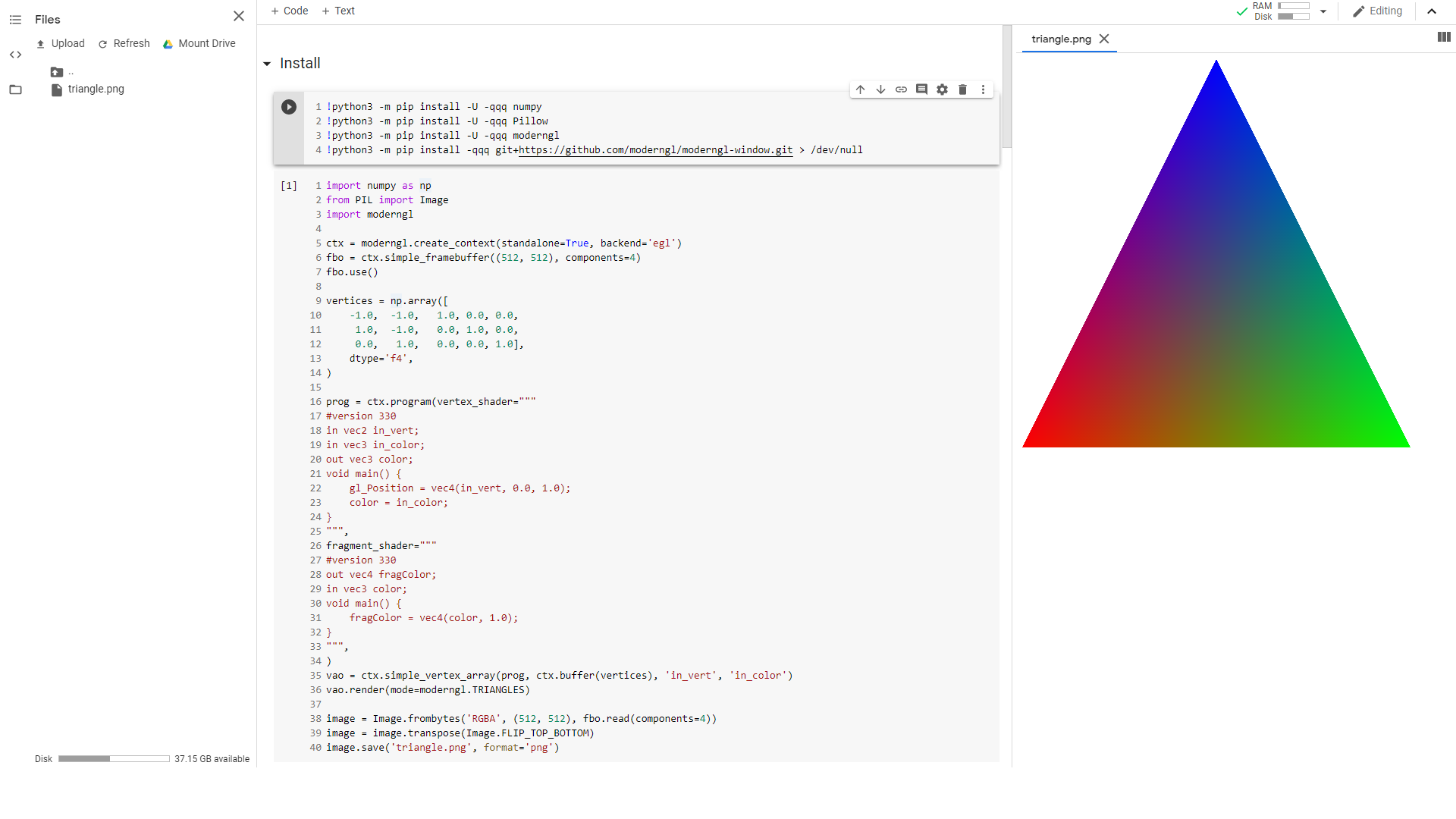Collapse the Install section
This screenshot has height=819, width=1456.
click(x=268, y=64)
